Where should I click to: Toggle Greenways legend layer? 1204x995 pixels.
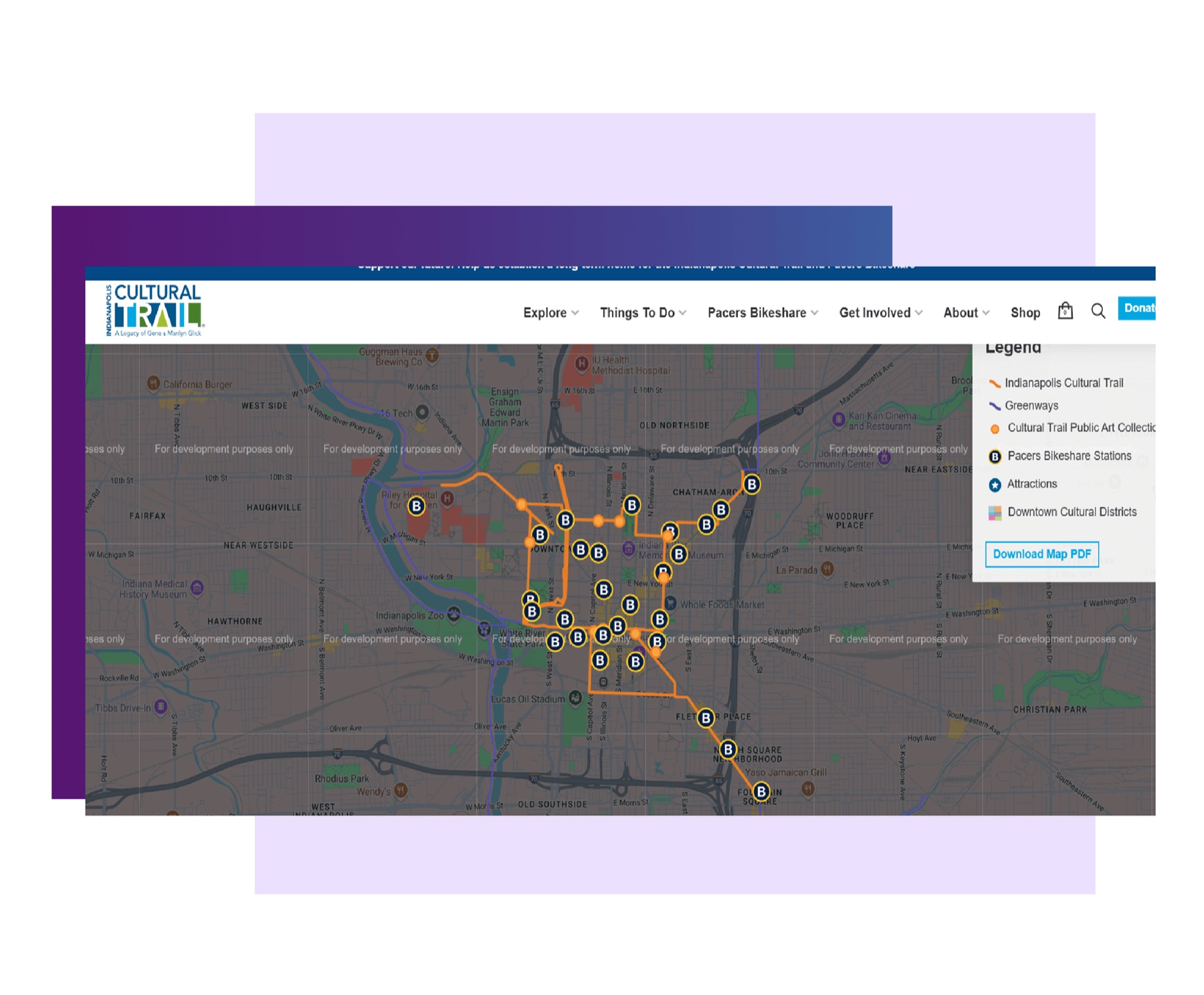click(1023, 406)
